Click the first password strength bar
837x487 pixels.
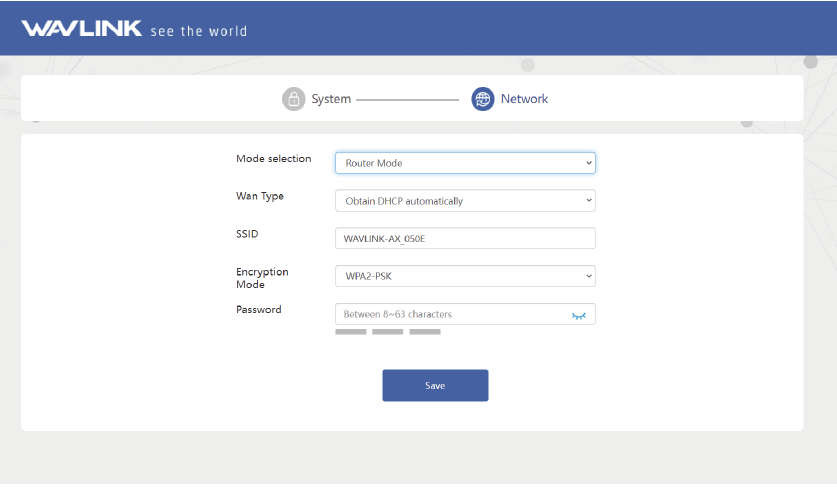[x=350, y=332]
